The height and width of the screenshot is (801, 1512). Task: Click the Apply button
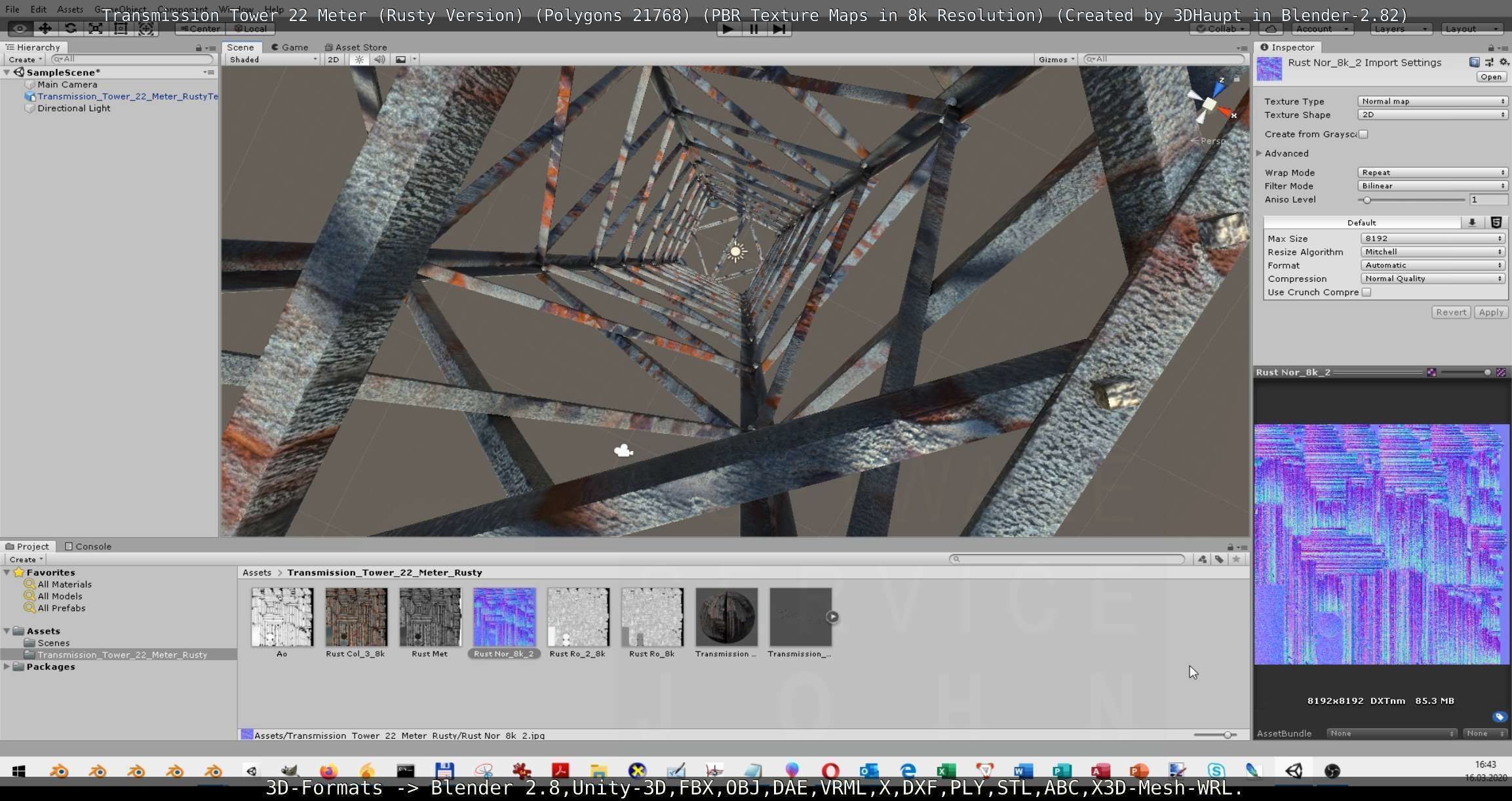[x=1491, y=313]
